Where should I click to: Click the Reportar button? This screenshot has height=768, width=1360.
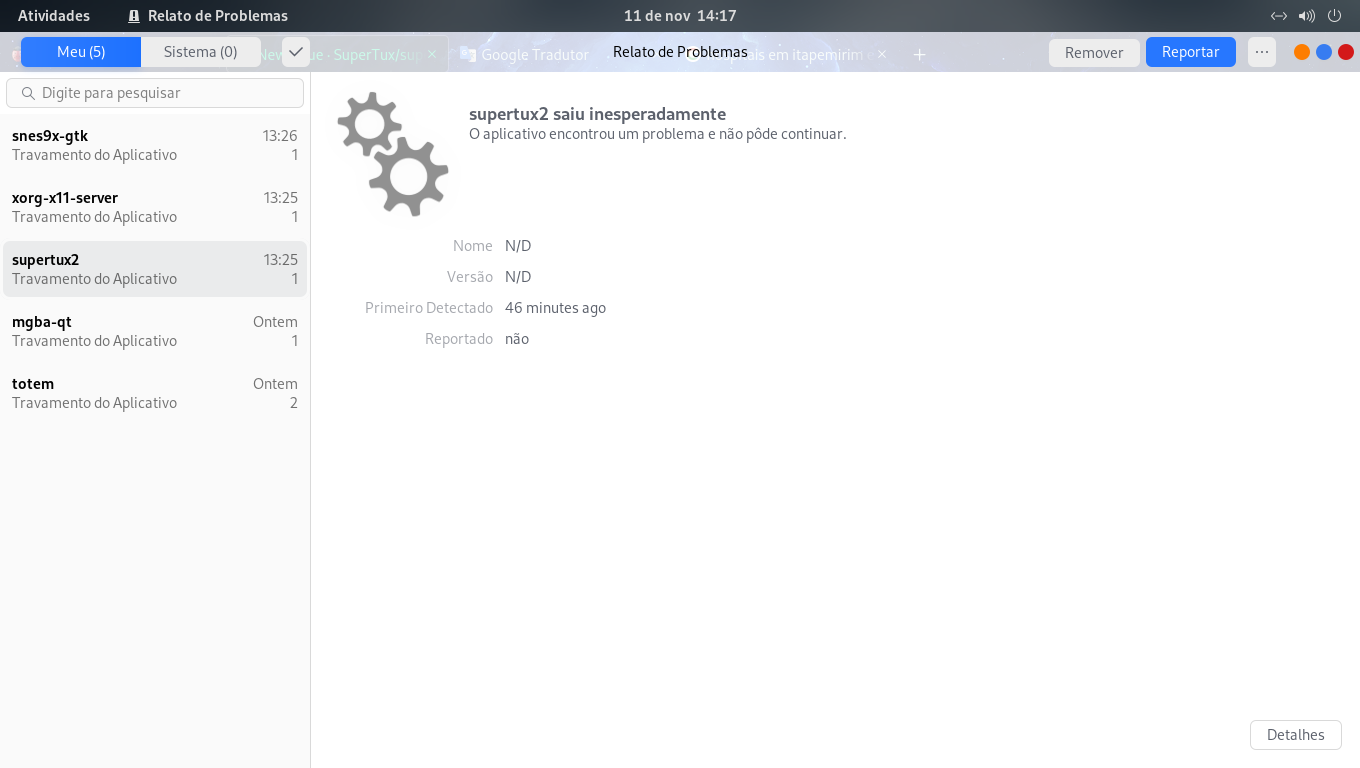coord(1190,52)
